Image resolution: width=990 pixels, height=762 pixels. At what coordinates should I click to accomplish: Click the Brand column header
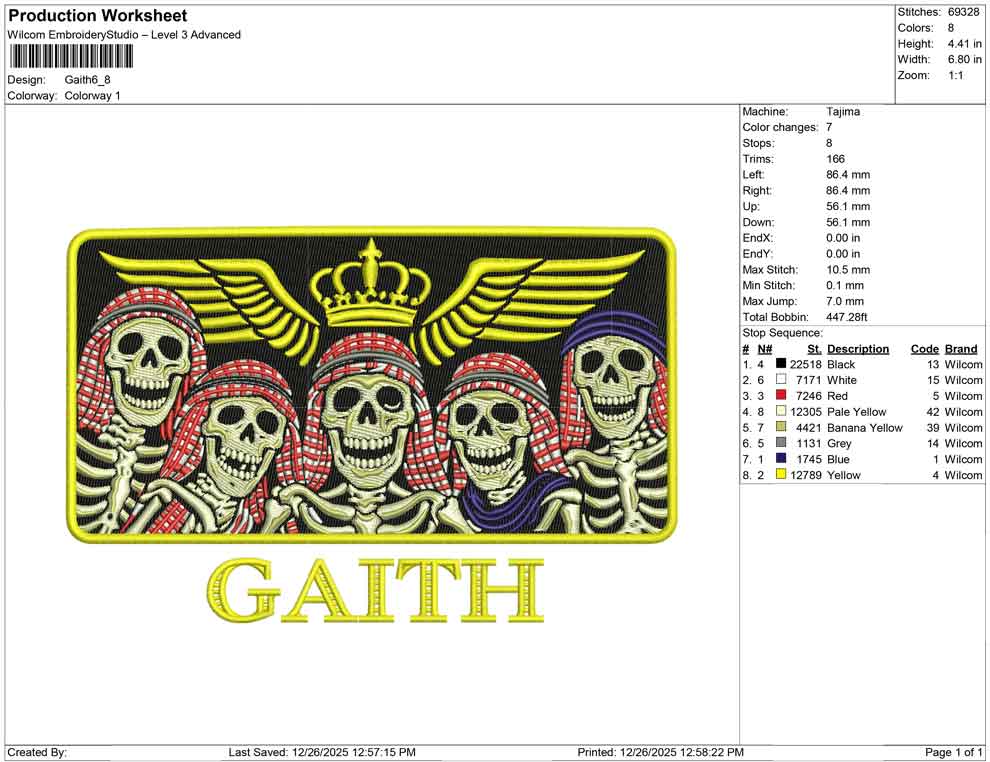coord(960,348)
